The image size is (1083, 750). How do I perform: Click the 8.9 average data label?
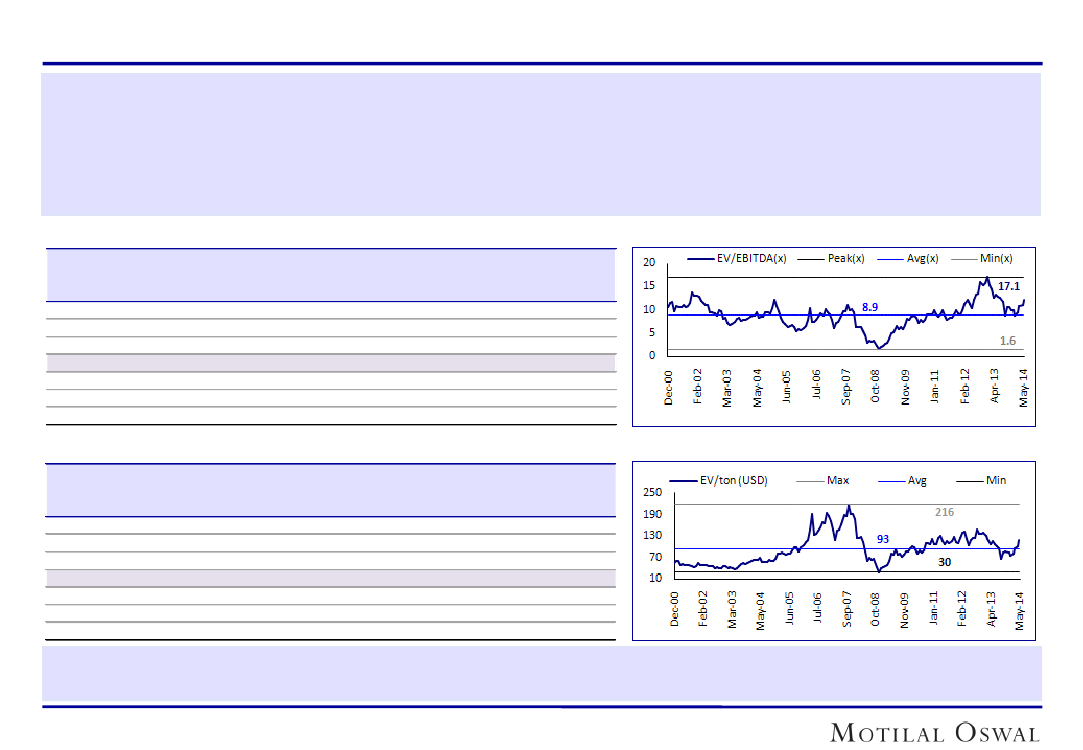[x=870, y=307]
